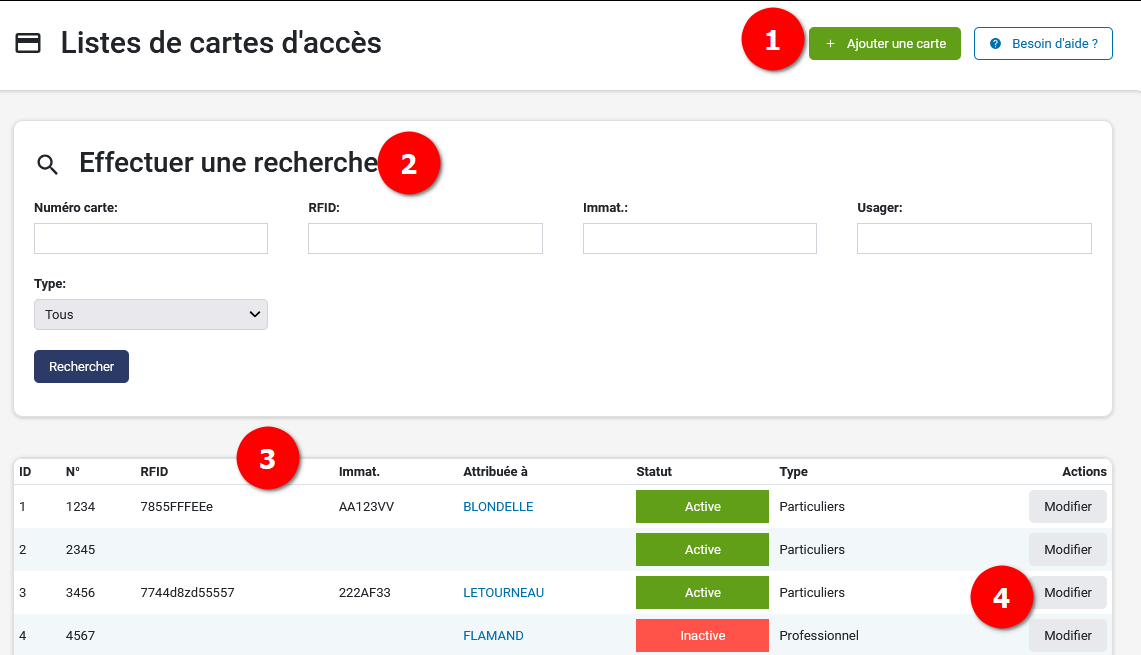Follow the FLAMAND user link
1141x655 pixels.
tap(493, 636)
